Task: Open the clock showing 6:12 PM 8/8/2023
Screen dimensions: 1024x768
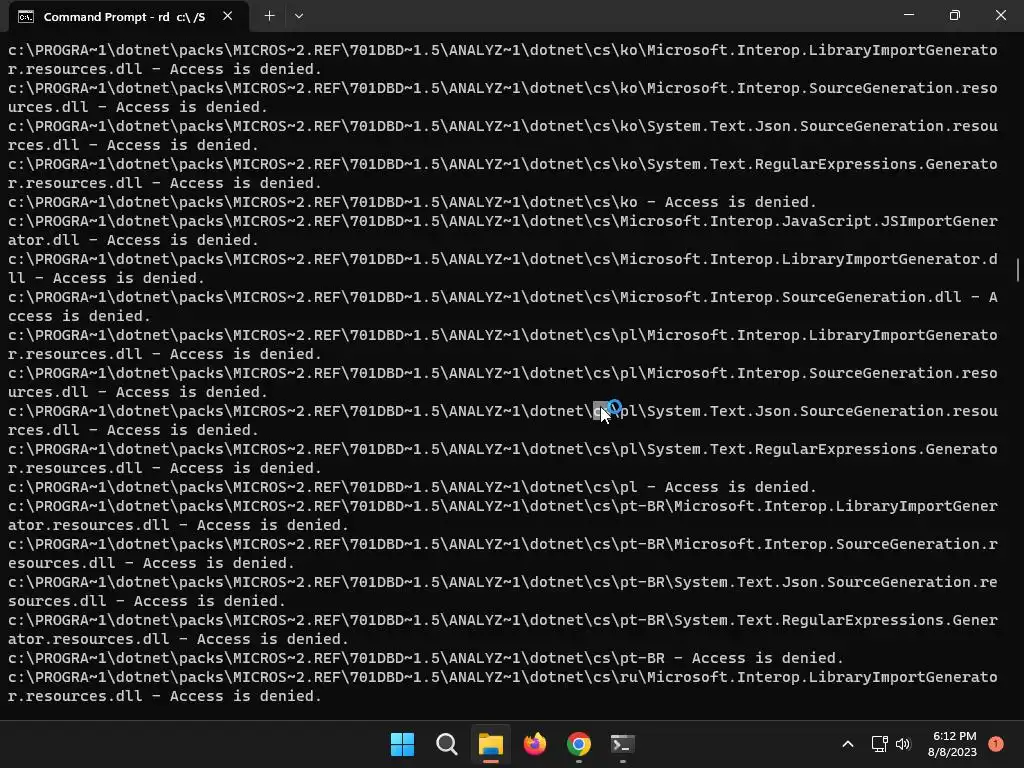Action: click(953, 744)
